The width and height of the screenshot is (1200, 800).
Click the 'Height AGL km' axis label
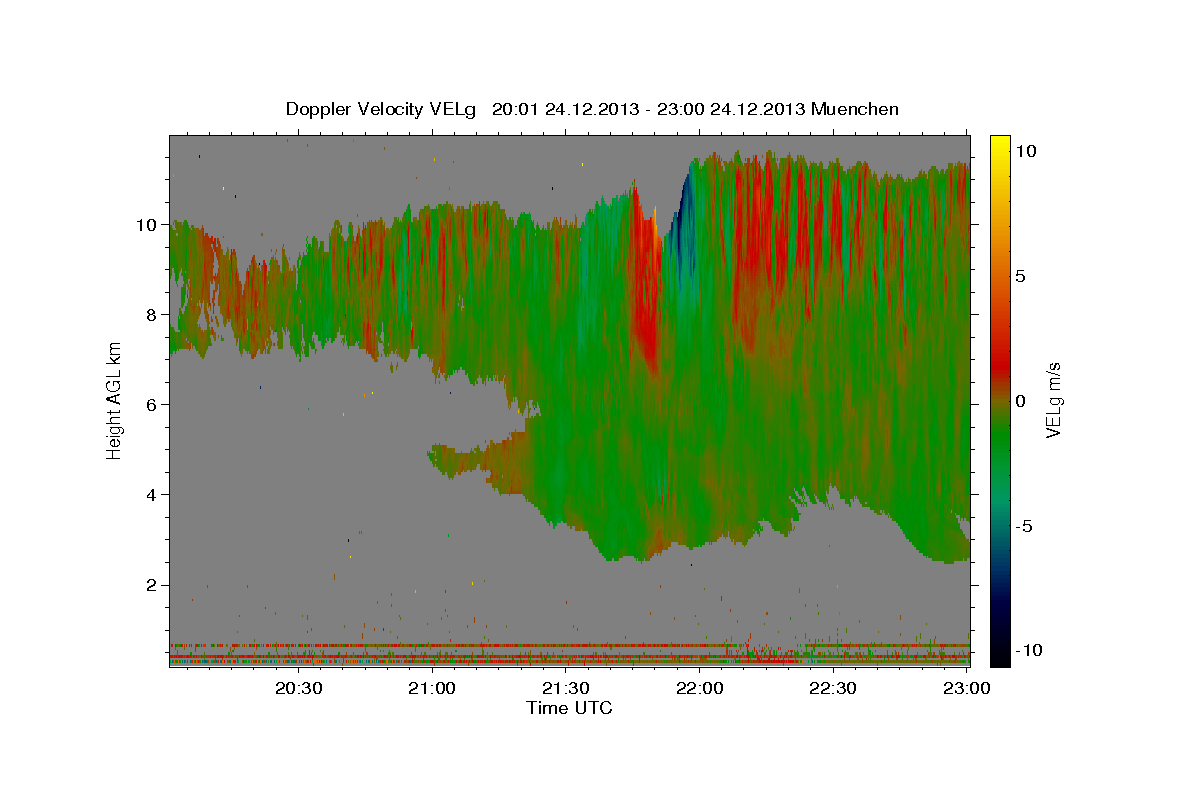[x=114, y=401]
